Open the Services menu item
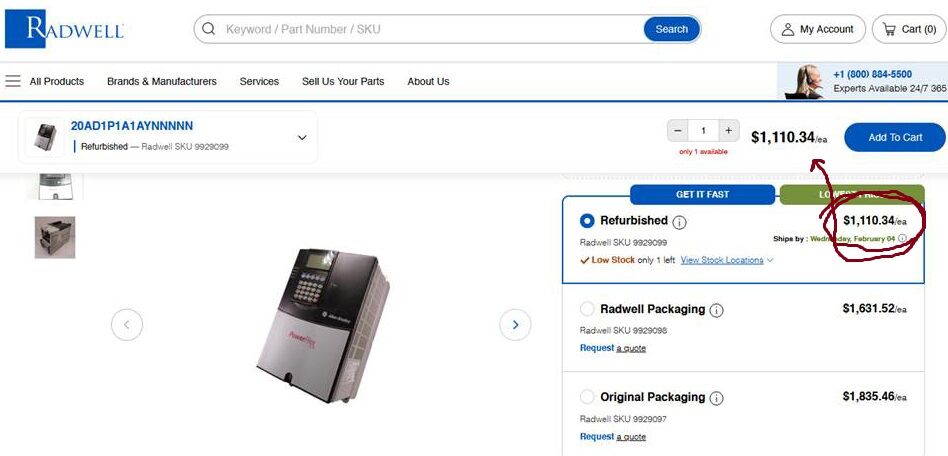Viewport: 948px width, 456px height. 259,81
